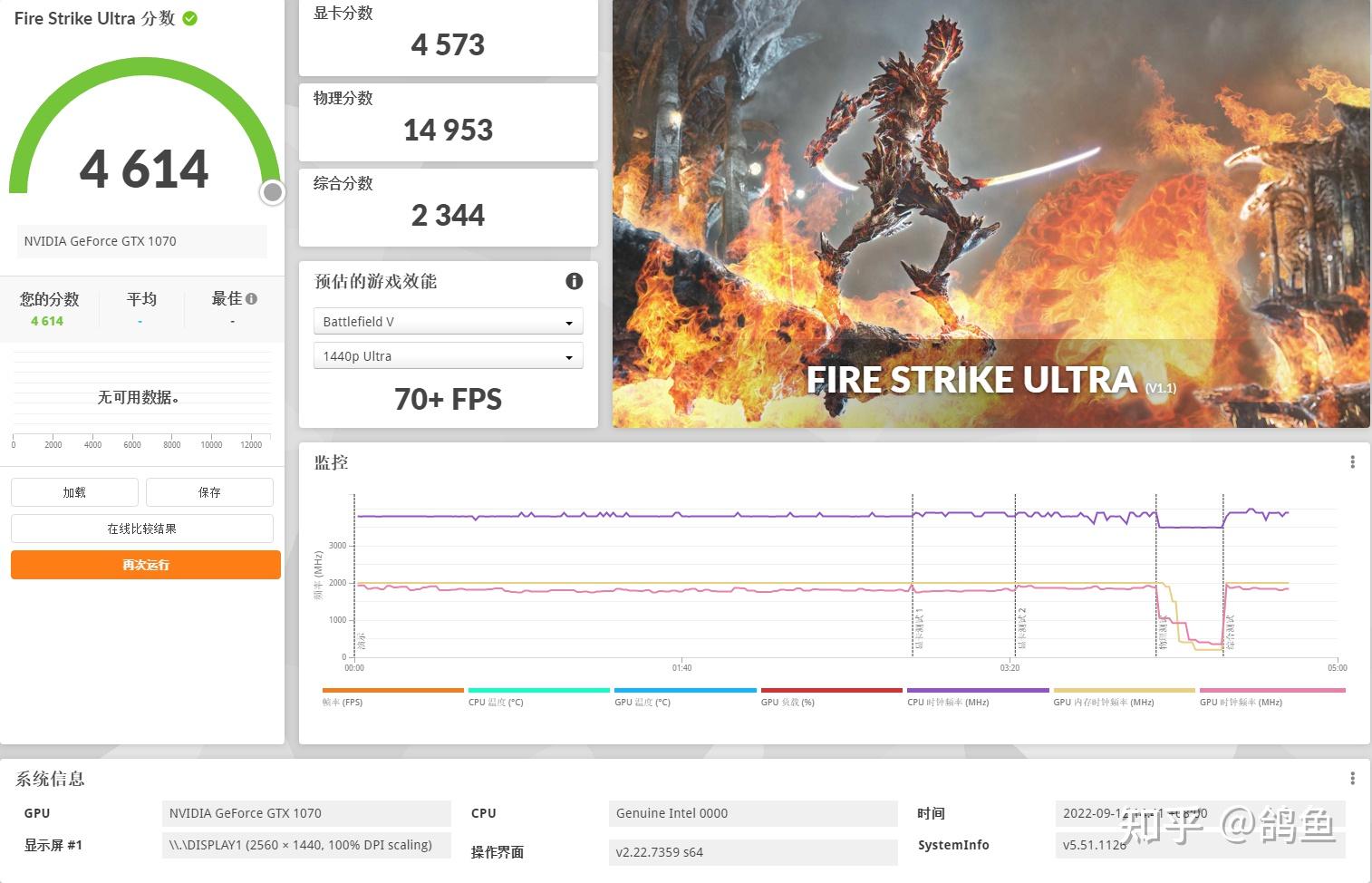This screenshot has height=883, width=1372.
Task: Click the 70+ FPS estimate
Action: [x=448, y=399]
